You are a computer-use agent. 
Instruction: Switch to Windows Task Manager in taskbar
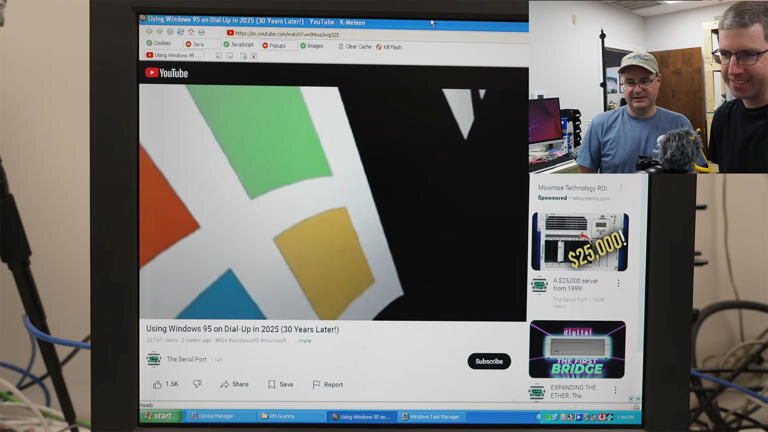pyautogui.click(x=431, y=417)
